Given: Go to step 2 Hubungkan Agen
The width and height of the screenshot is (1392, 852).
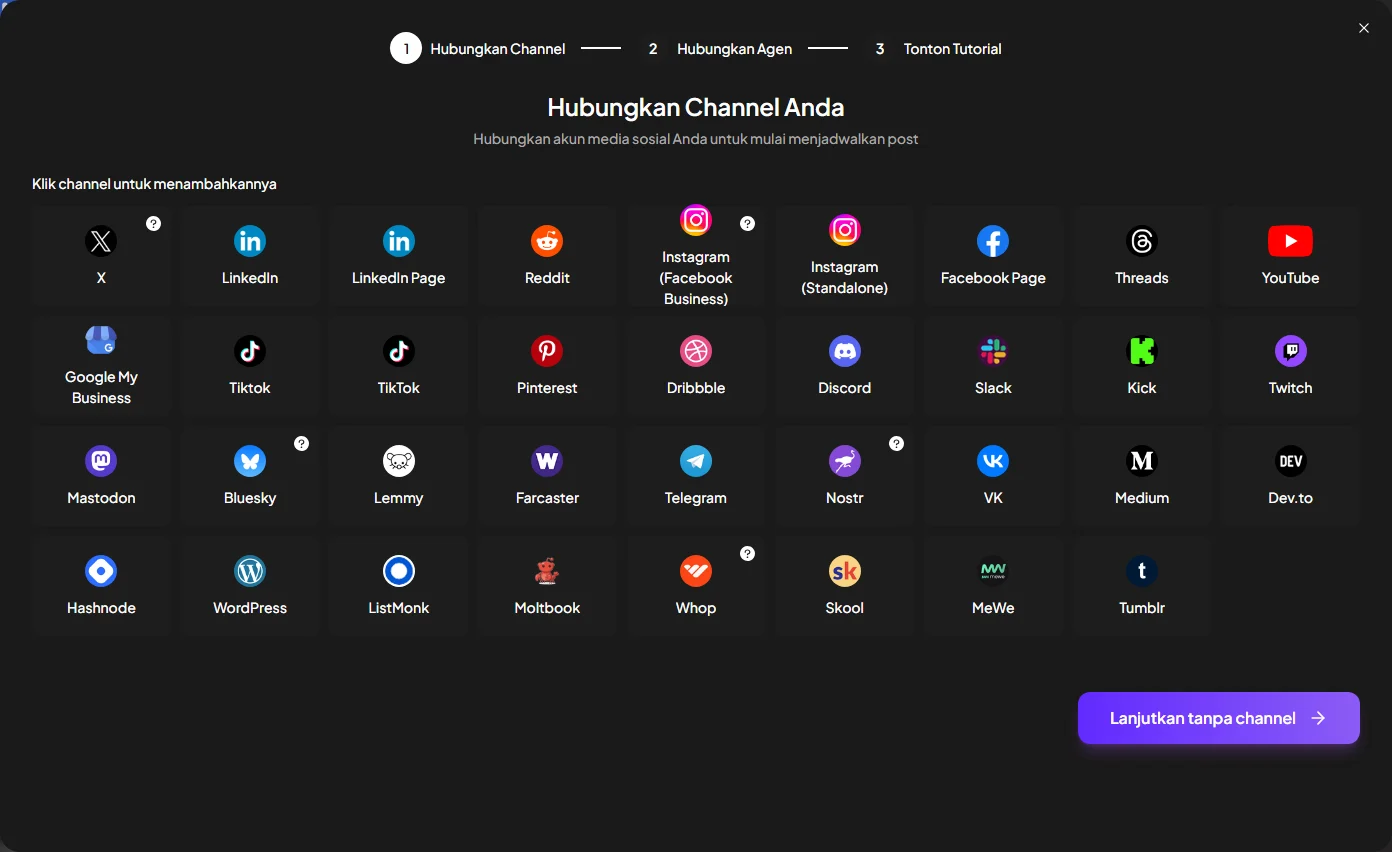Looking at the screenshot, I should coord(715,49).
